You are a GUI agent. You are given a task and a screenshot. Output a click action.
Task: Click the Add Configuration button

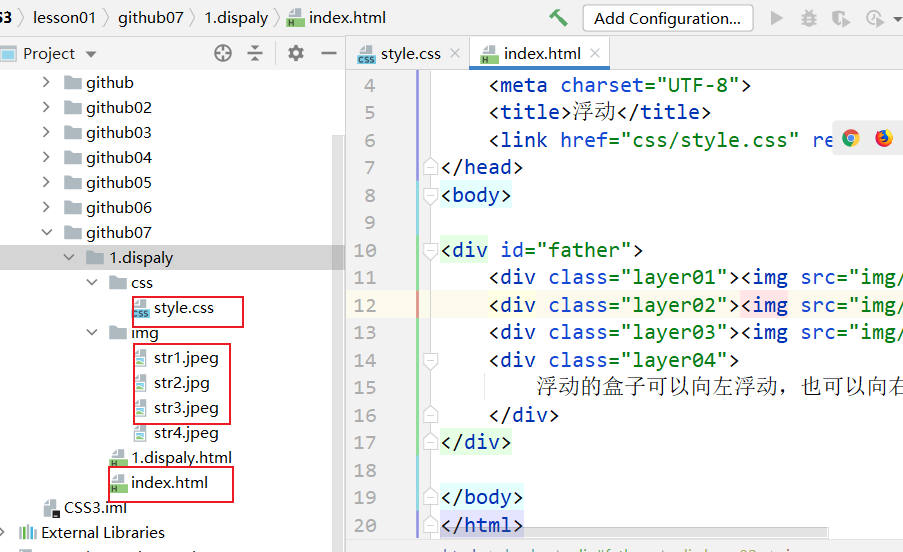pos(667,18)
